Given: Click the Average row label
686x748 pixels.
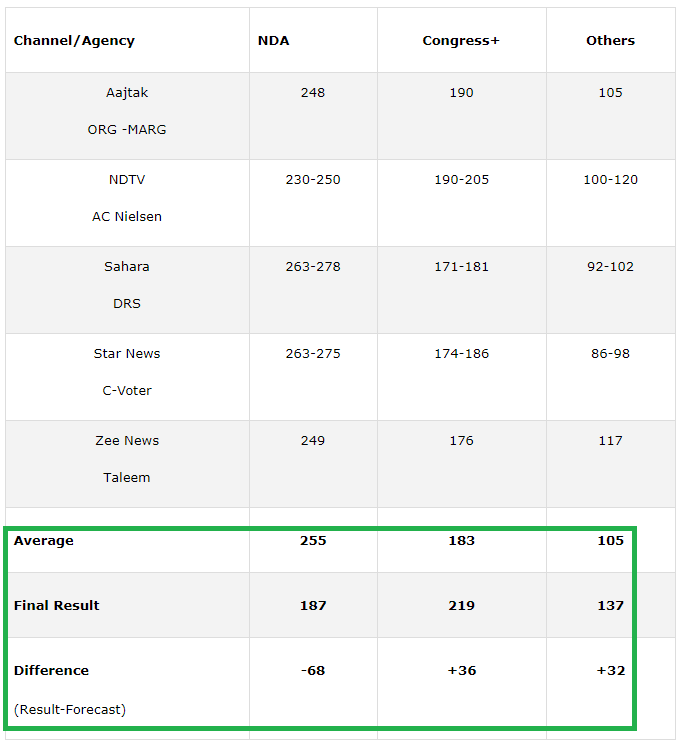Looking at the screenshot, I should (x=44, y=541).
